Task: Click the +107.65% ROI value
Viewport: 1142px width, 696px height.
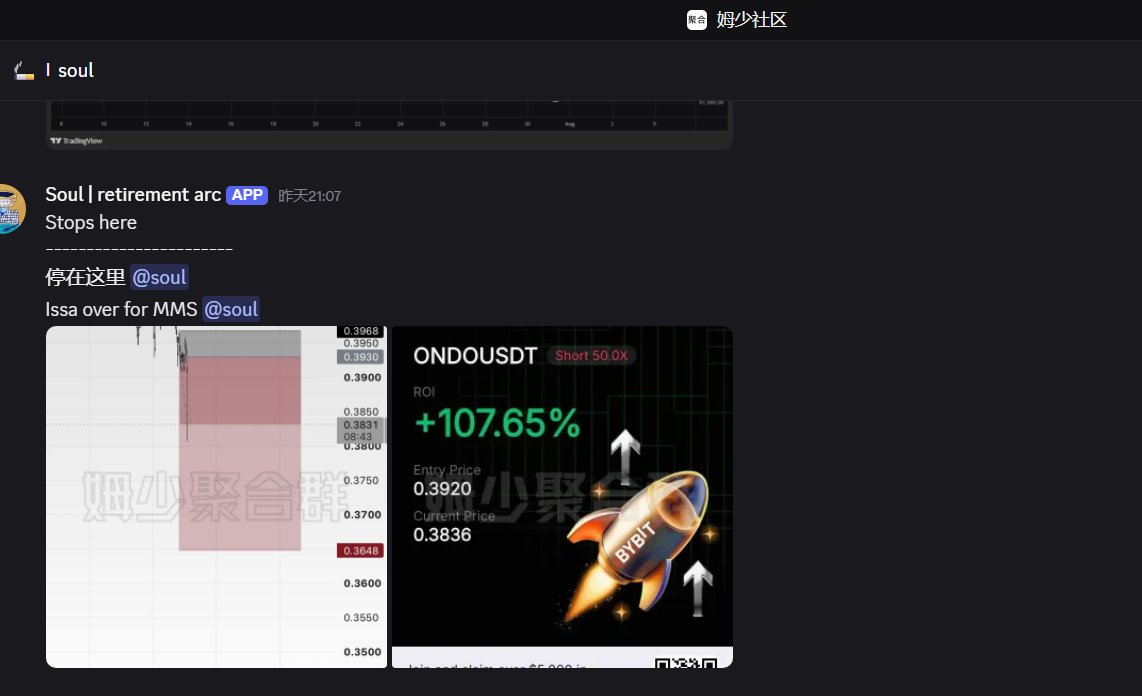Action: (x=497, y=423)
